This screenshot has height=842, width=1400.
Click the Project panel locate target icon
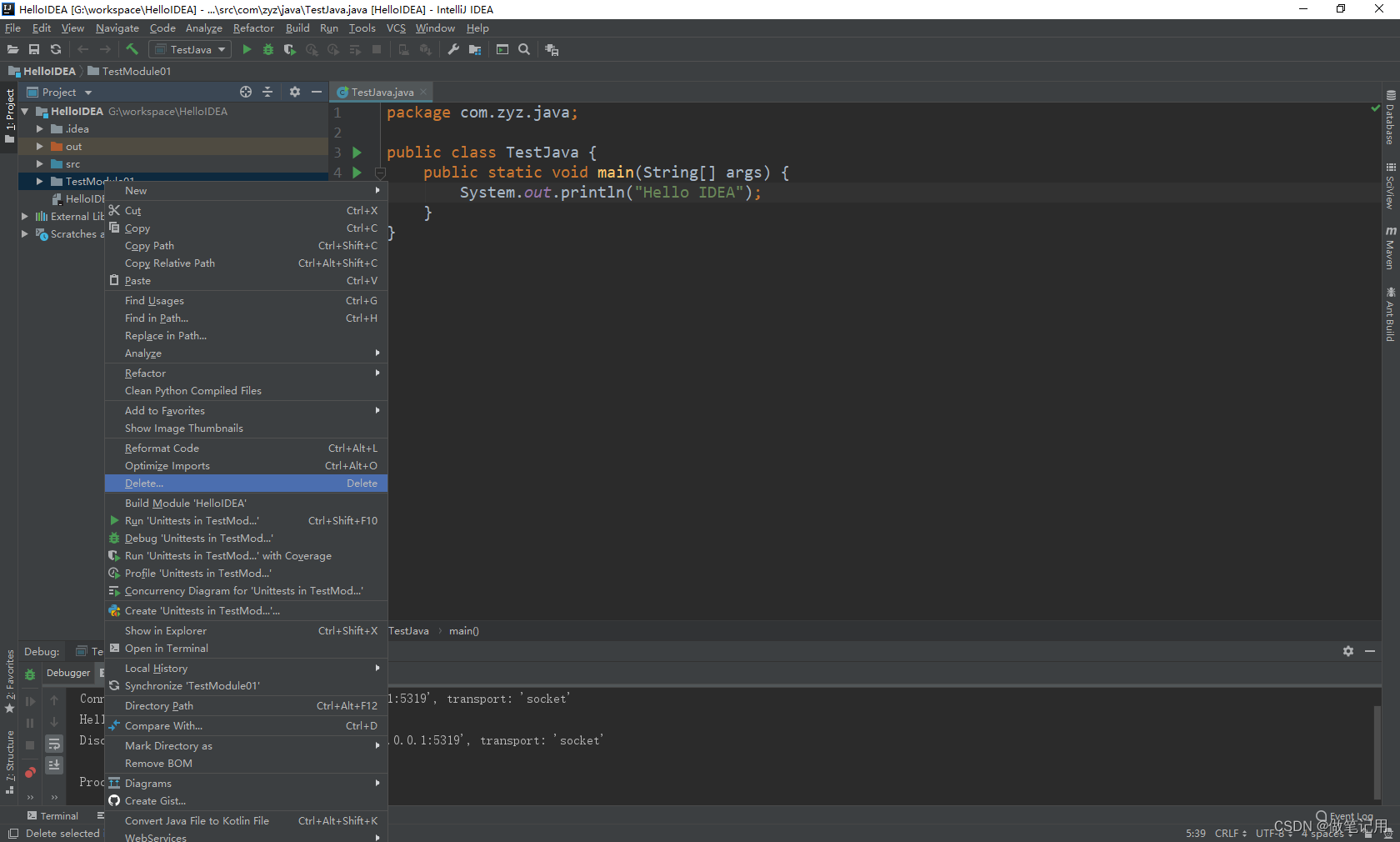click(246, 92)
